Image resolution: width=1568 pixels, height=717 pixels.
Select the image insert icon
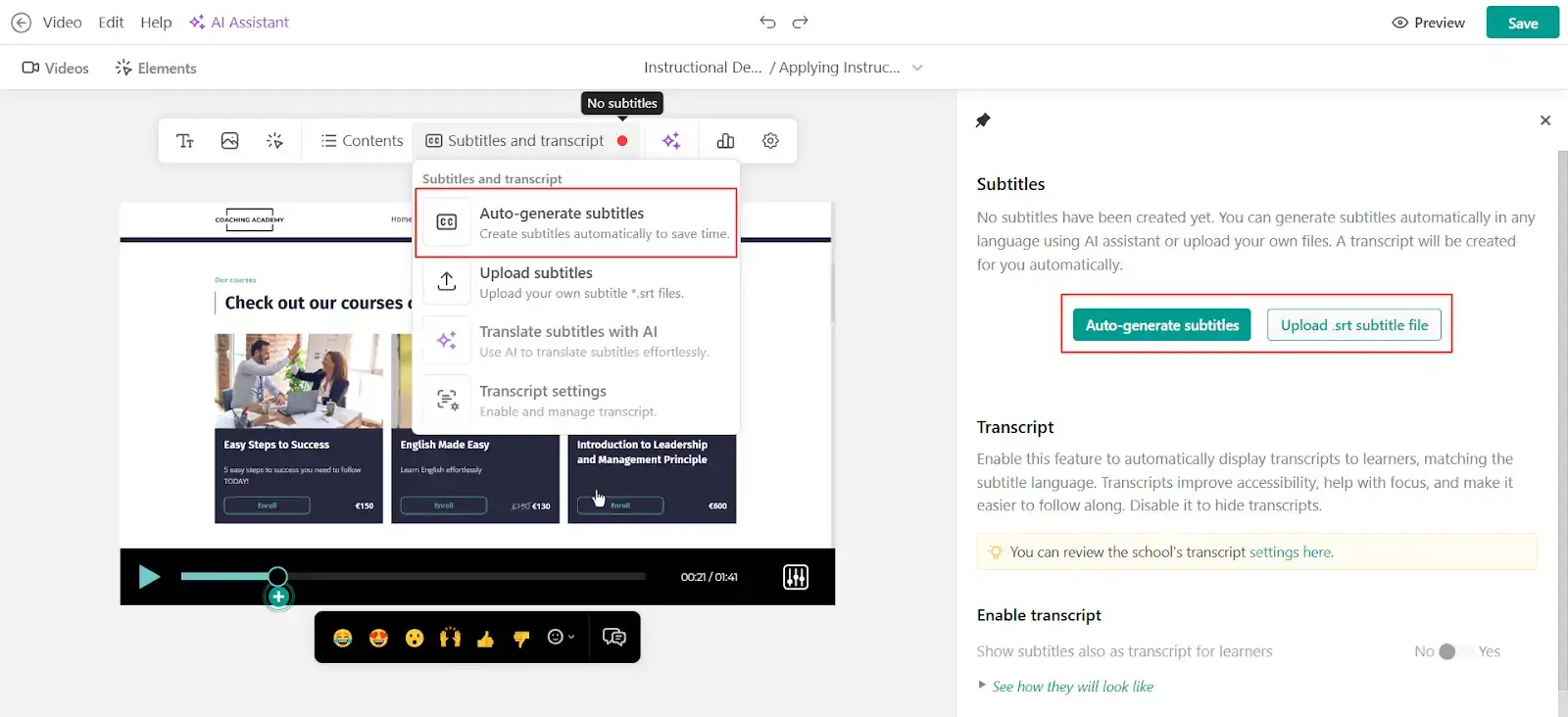click(230, 141)
